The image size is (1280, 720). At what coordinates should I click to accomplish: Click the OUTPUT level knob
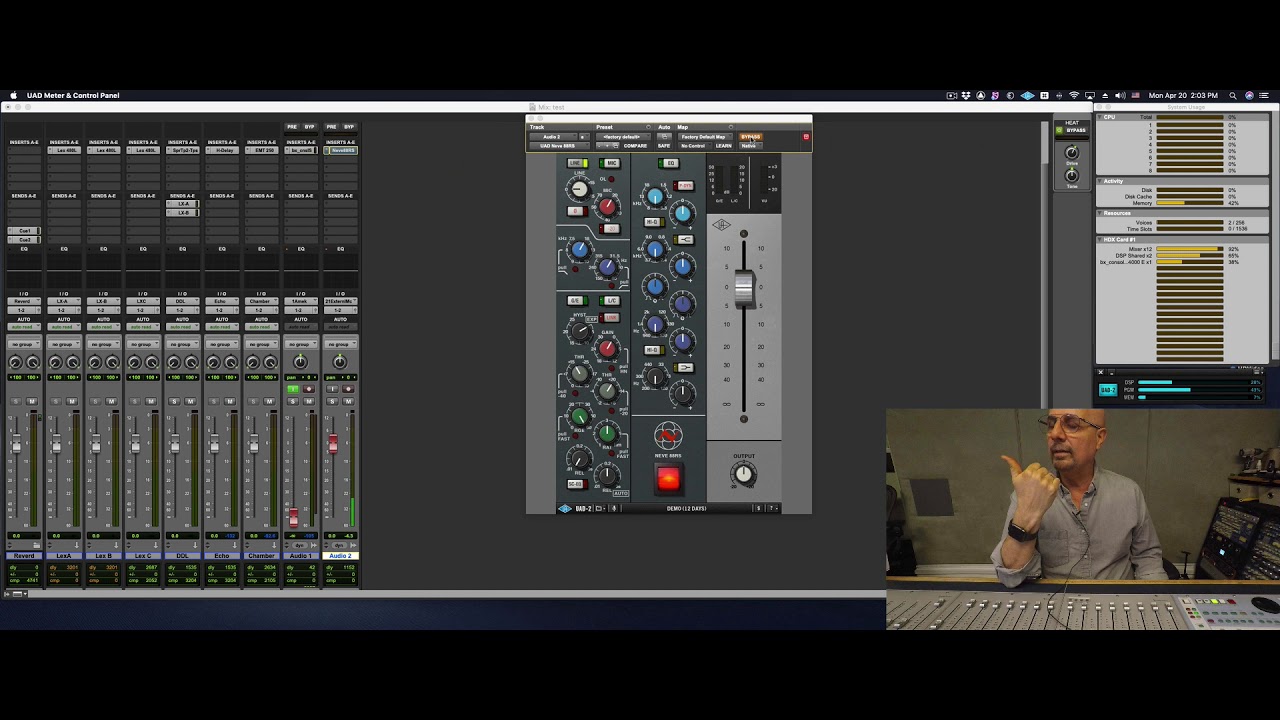[x=743, y=474]
